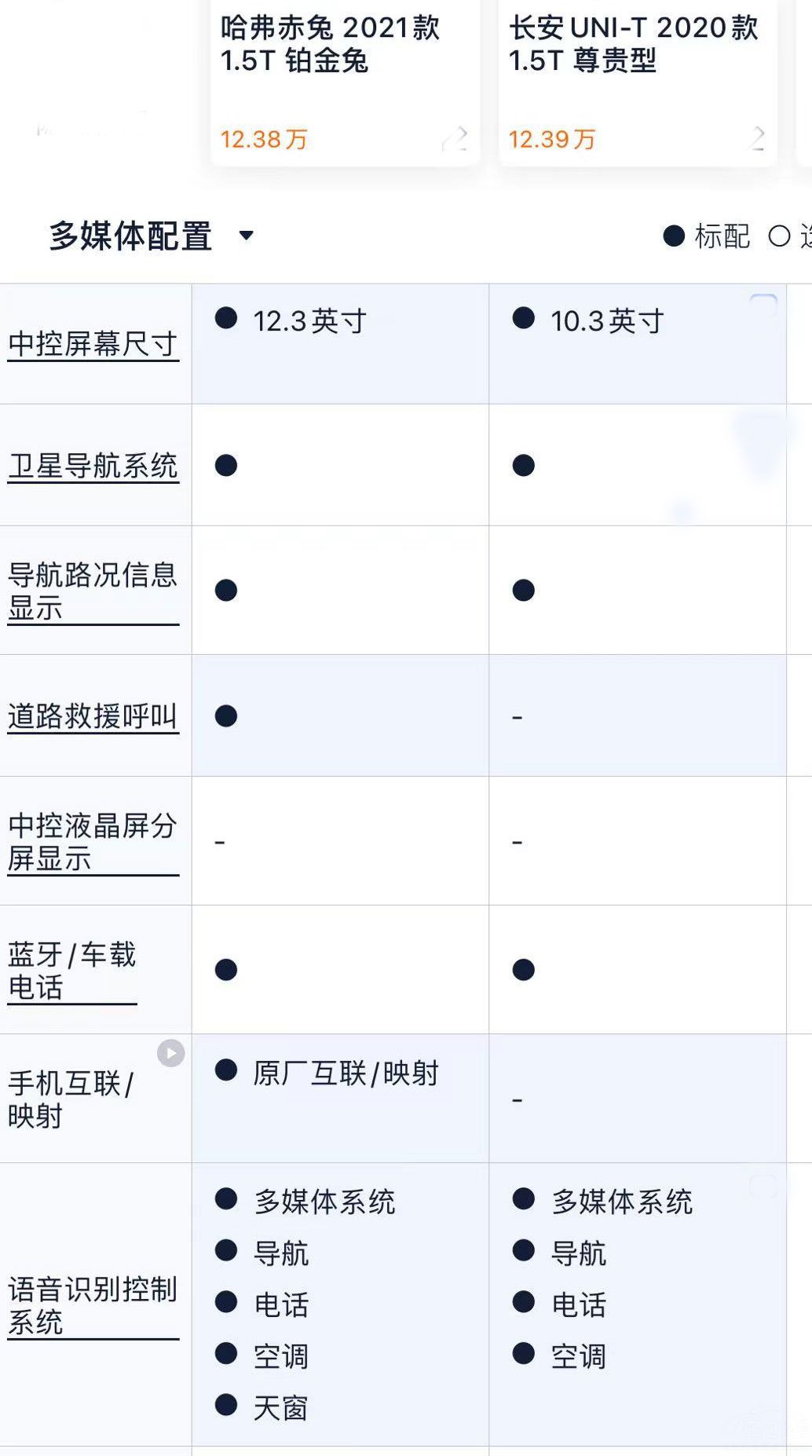812x1456 pixels.
Task: Open the 卫星导航系统 term explanation
Action: [x=93, y=466]
